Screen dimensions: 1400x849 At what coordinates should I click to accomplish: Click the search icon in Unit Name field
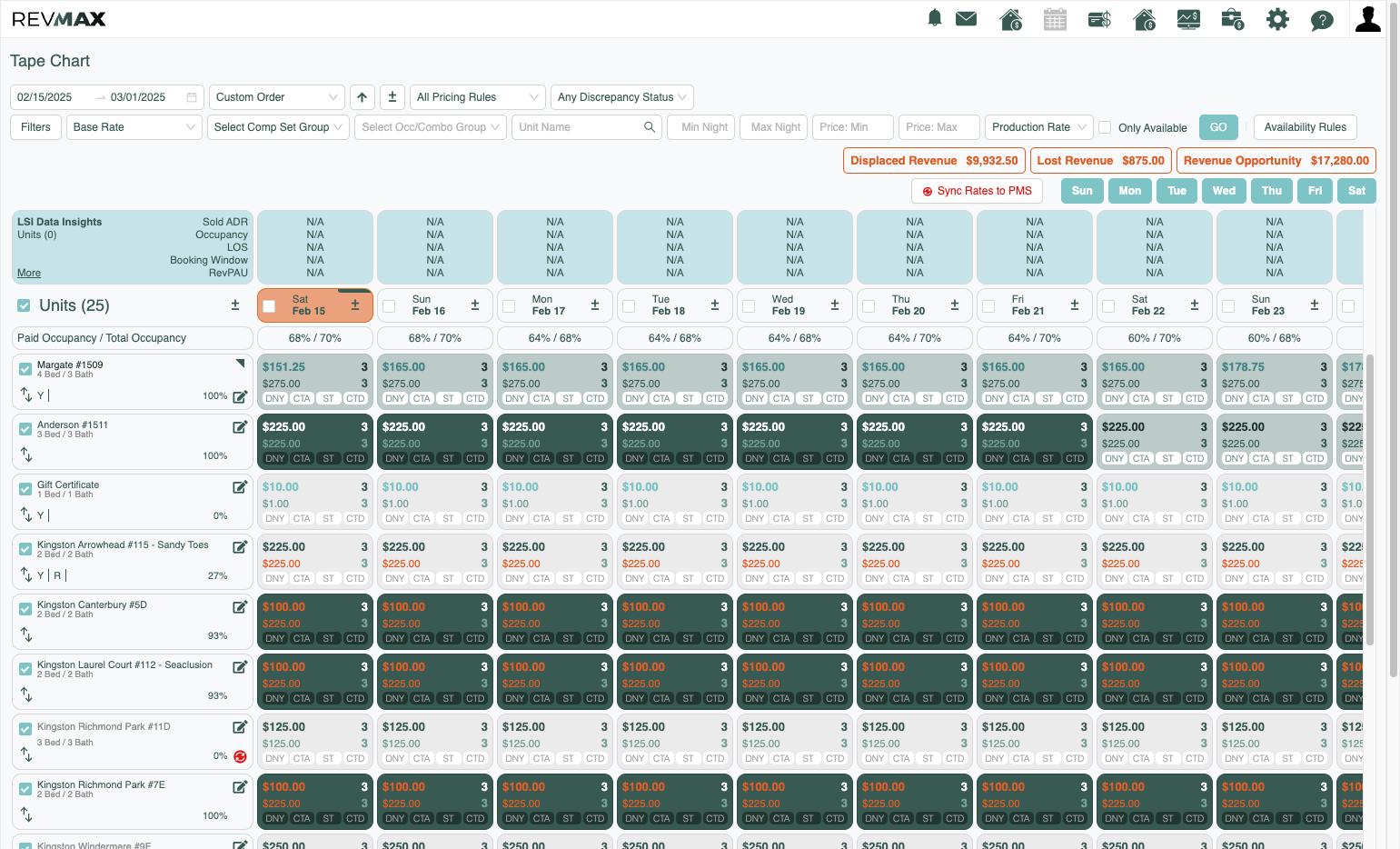(650, 127)
